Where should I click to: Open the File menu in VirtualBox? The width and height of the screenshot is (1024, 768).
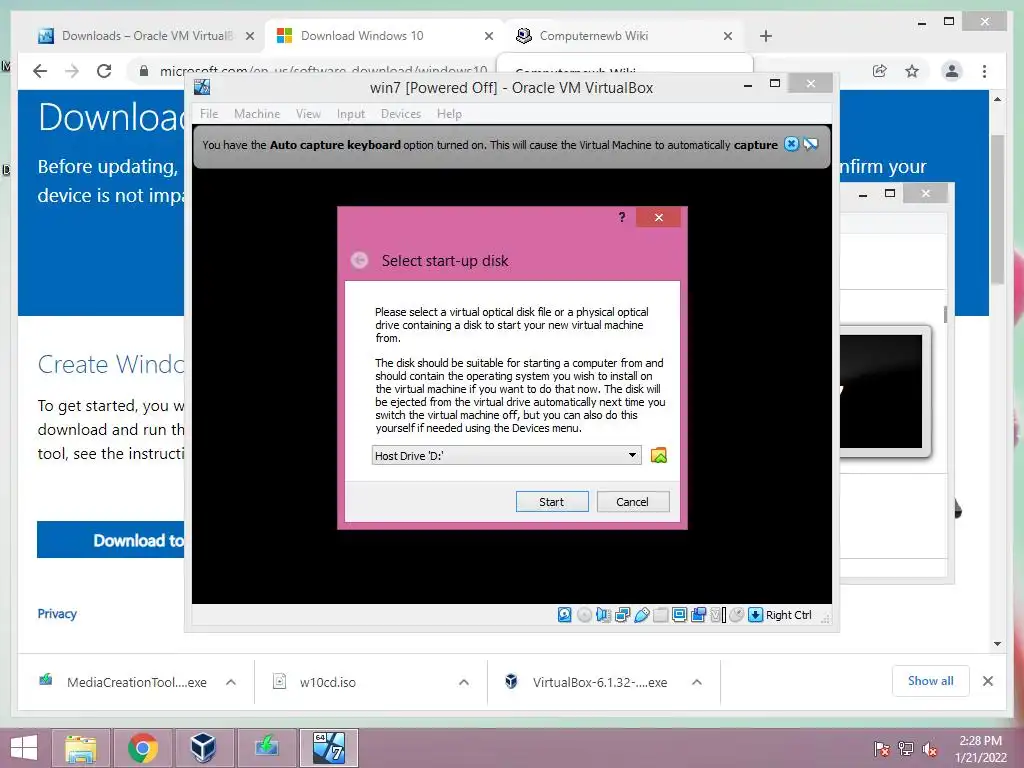(209, 114)
